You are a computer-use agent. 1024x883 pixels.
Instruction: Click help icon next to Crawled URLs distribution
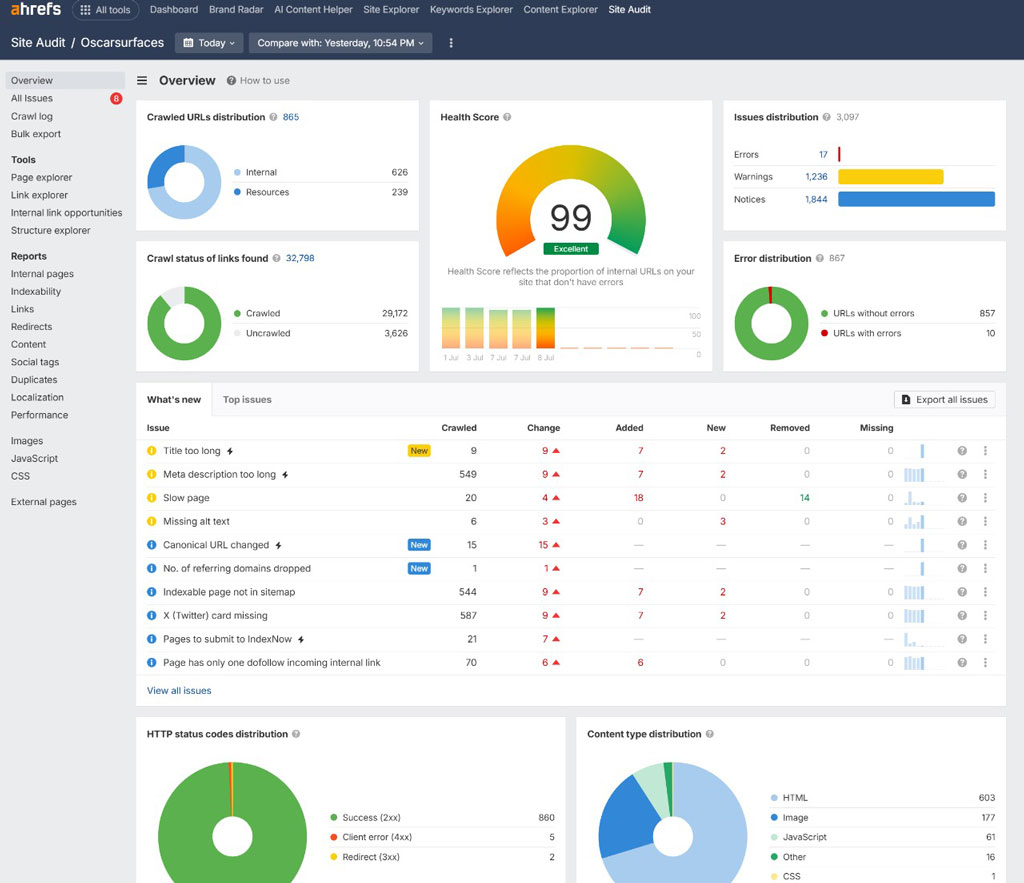pyautogui.click(x=273, y=117)
